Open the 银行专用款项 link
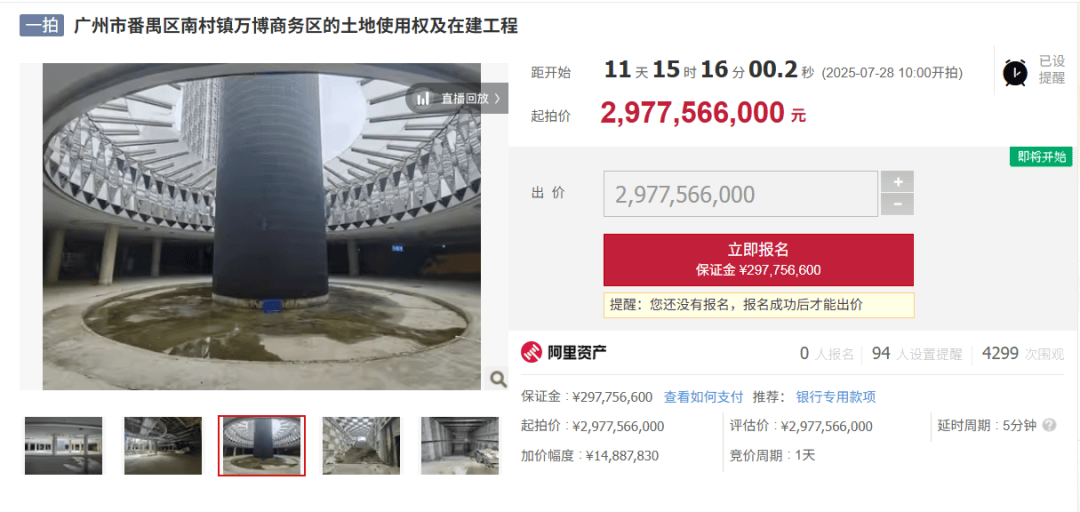Screen dimensions: 1080x512 click(x=835, y=397)
